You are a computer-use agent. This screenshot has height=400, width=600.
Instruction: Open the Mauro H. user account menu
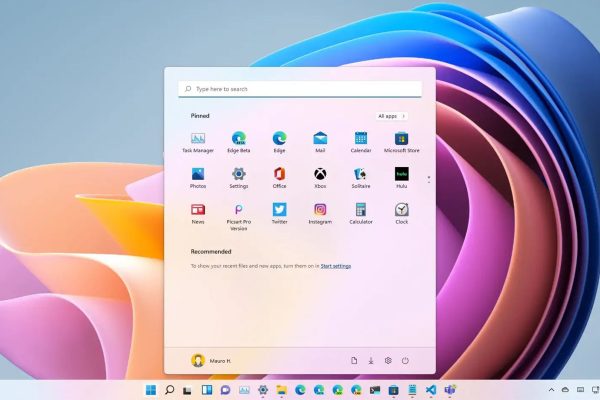[x=211, y=361]
